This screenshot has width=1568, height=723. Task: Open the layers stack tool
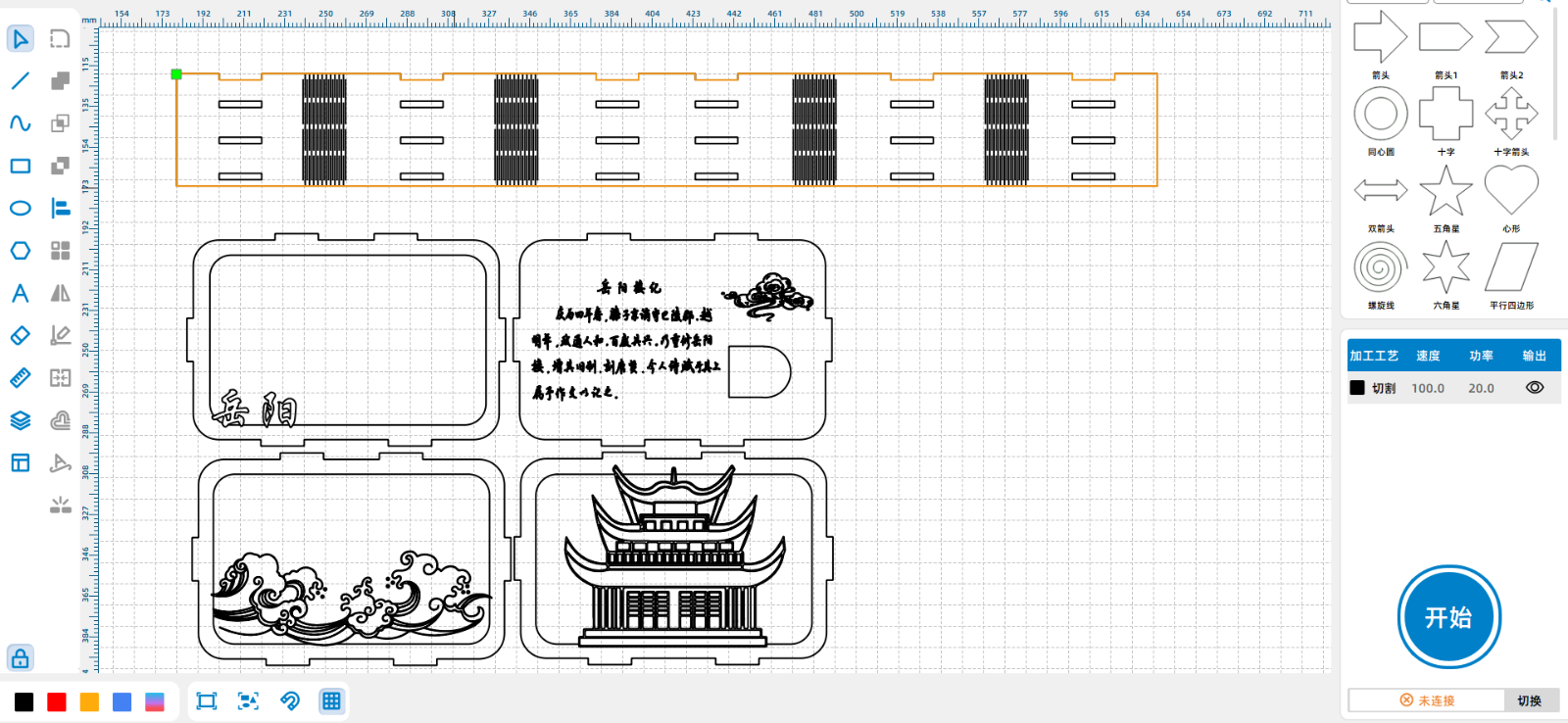(21, 420)
